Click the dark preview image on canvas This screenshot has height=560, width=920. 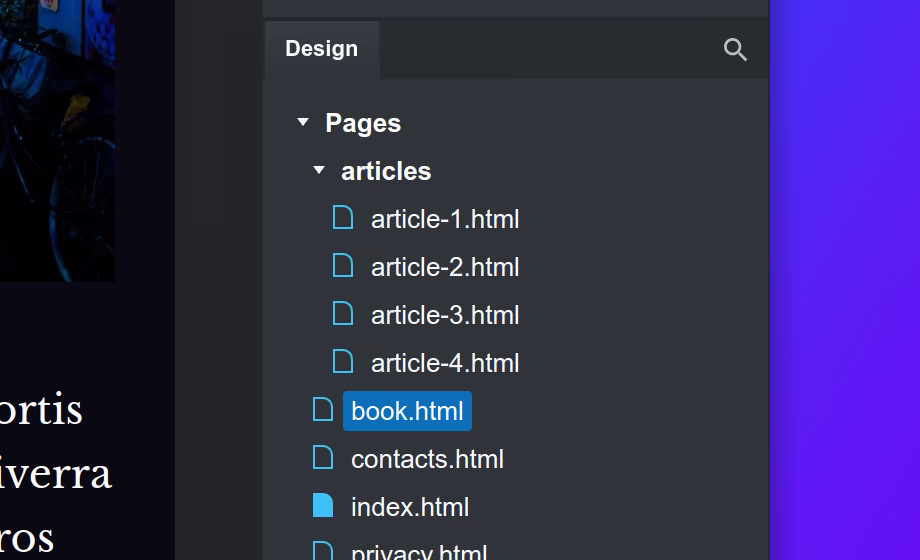tap(56, 140)
